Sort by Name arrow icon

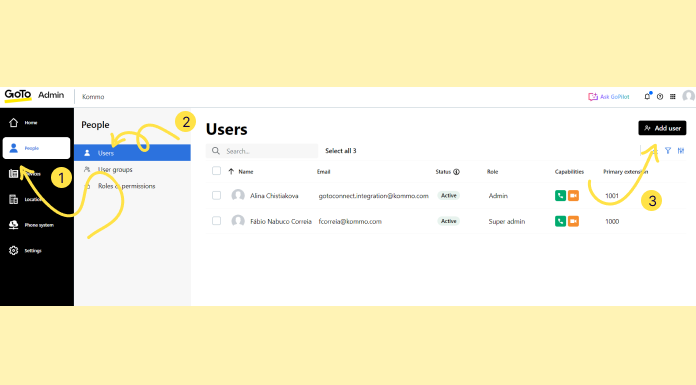click(x=231, y=171)
